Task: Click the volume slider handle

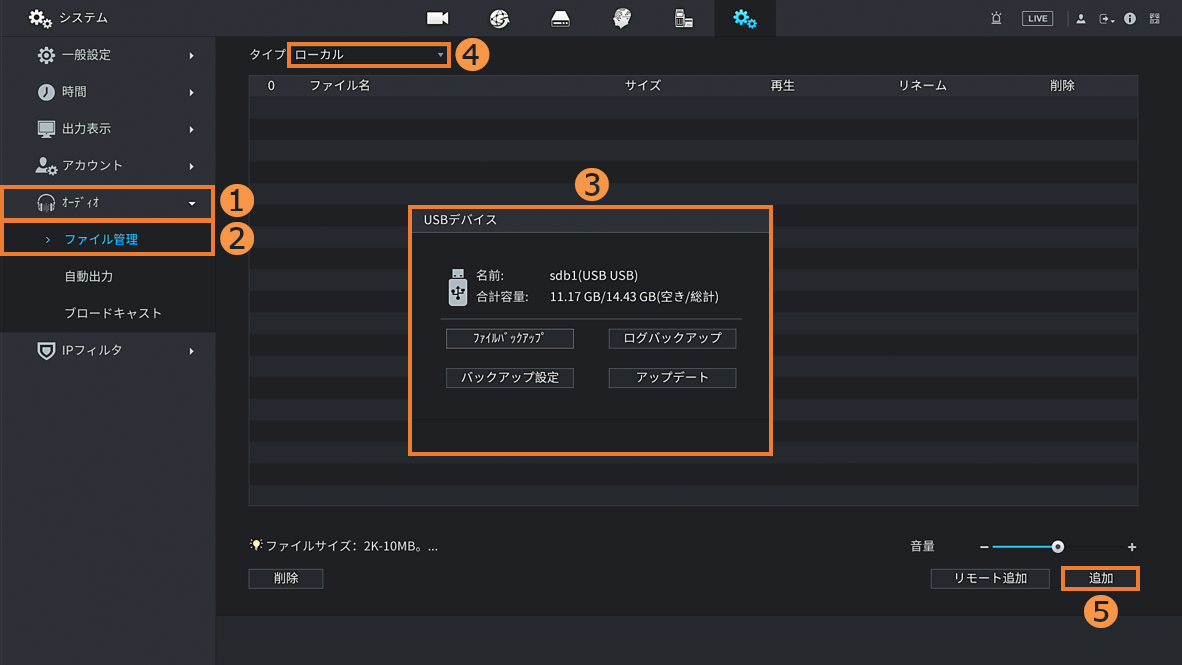Action: 1058,547
